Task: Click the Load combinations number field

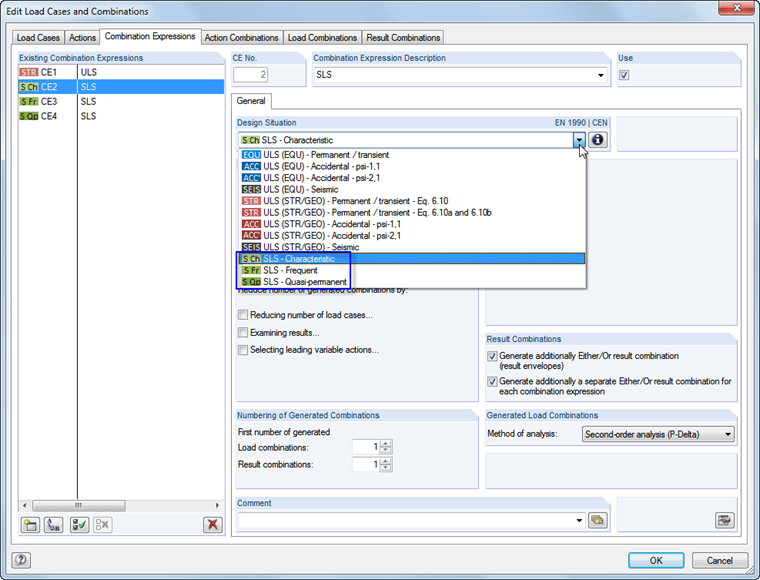Action: (366, 447)
